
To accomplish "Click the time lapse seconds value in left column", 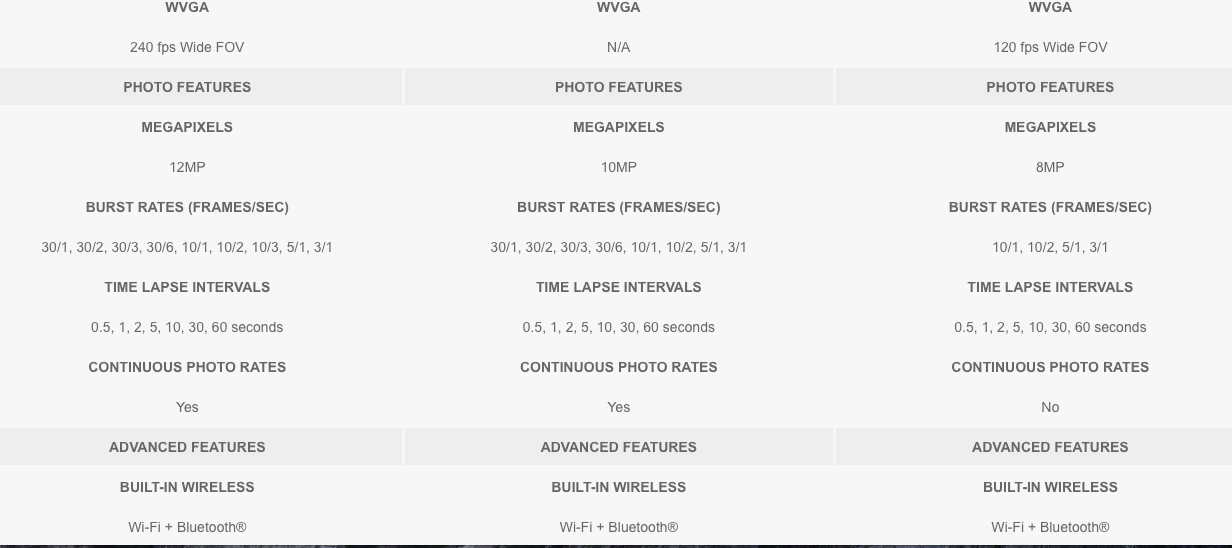I will pyautogui.click(x=187, y=327).
